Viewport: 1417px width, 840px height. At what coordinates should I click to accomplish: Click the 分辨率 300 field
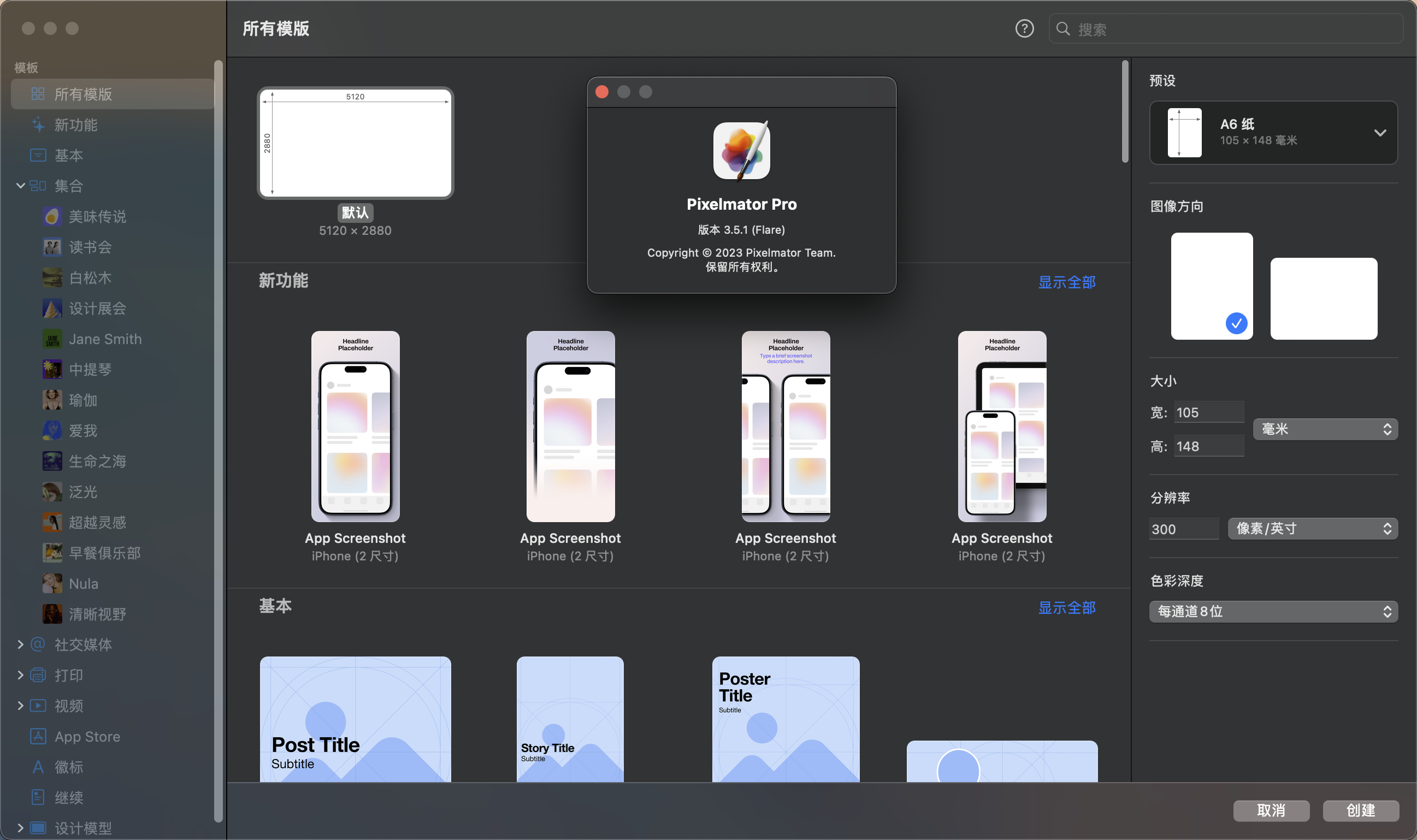[1184, 529]
